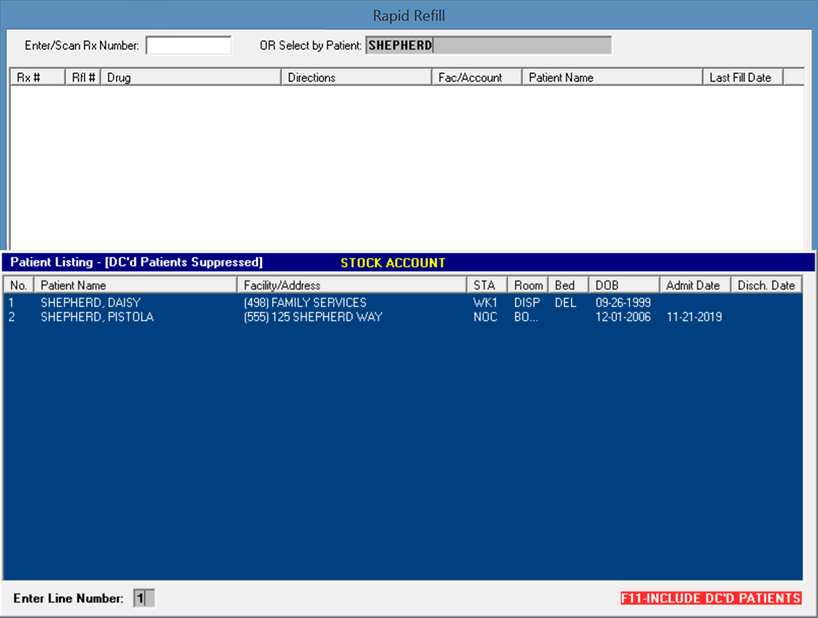Click the Rx # column header

[37, 77]
